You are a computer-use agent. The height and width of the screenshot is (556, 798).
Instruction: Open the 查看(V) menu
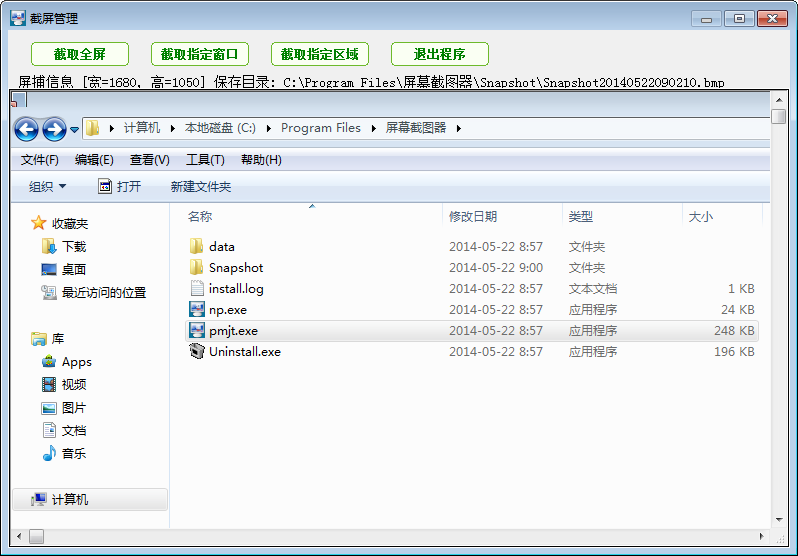pos(150,160)
